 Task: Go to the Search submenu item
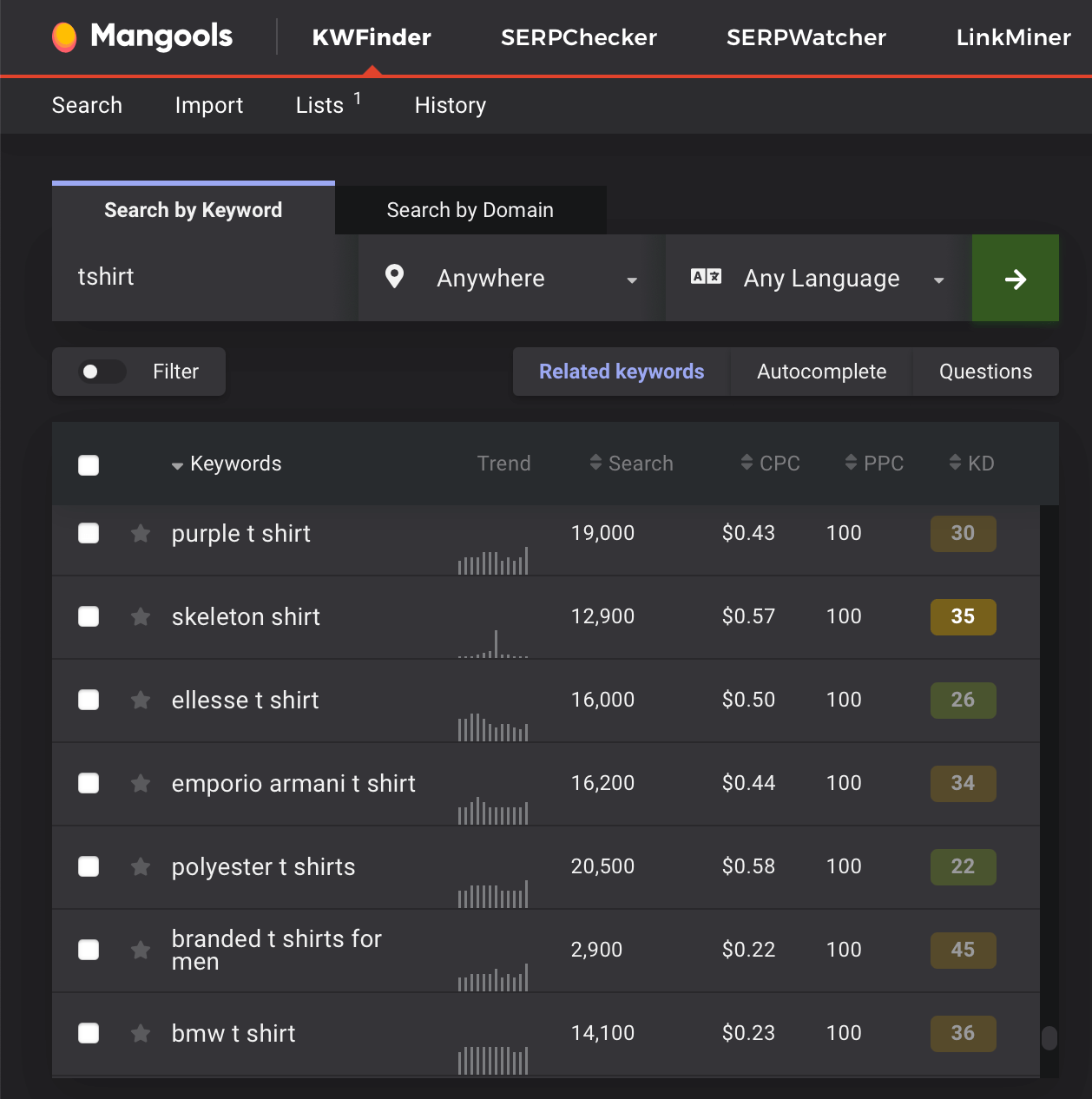(x=87, y=105)
